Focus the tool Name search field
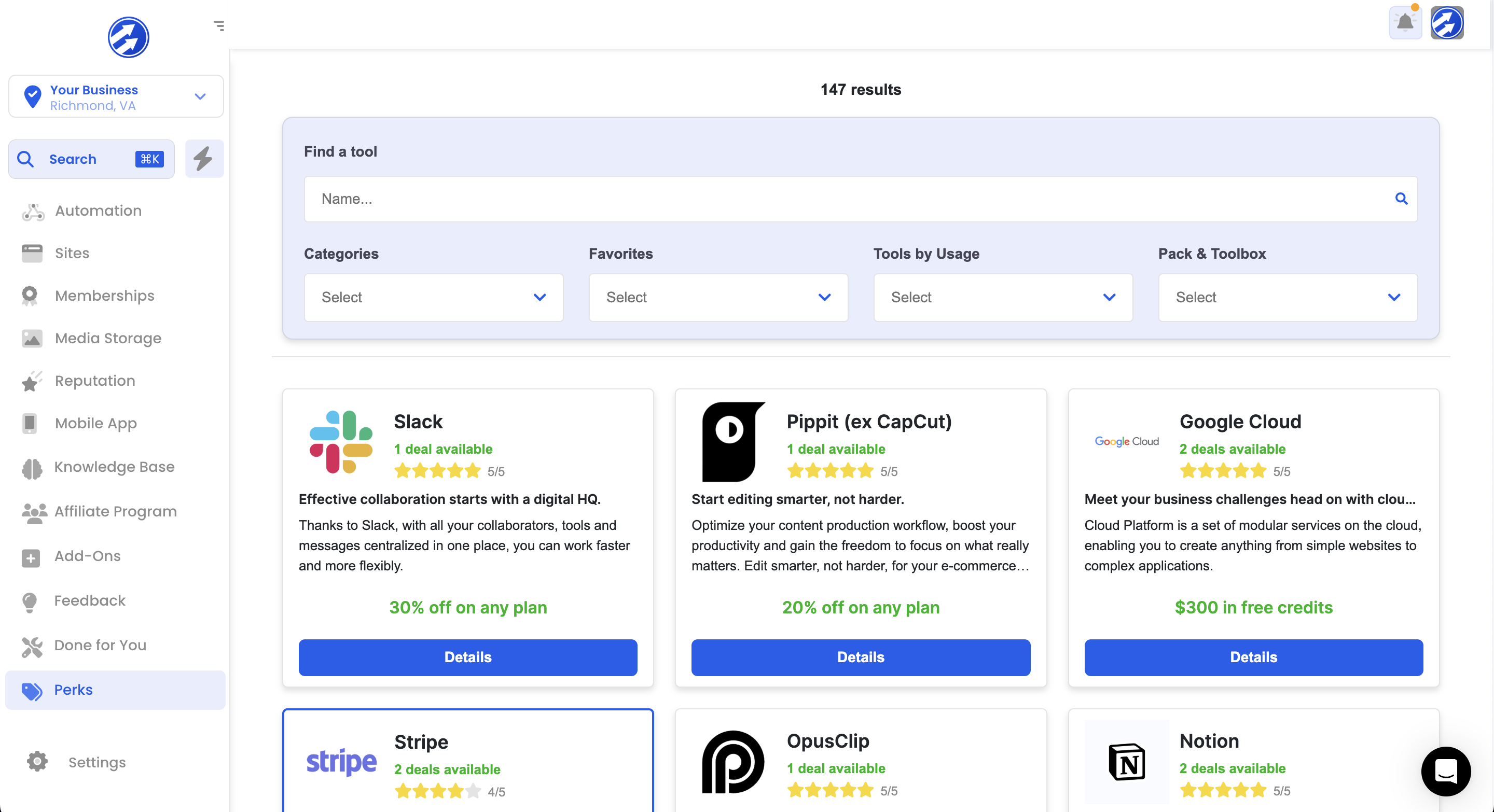Viewport: 1494px width, 812px height. (x=847, y=199)
